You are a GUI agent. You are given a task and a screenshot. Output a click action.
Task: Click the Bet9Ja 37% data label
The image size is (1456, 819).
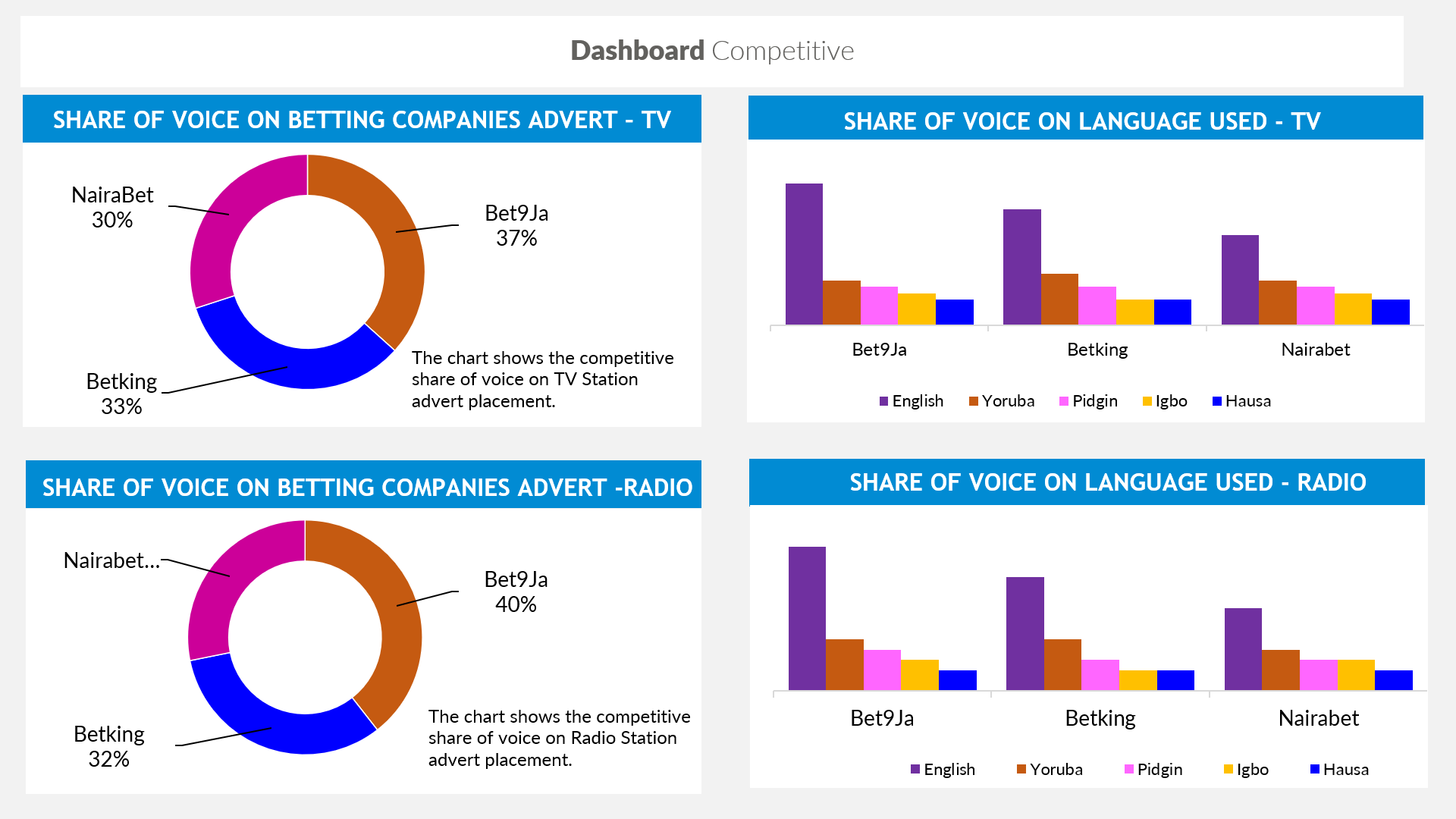pyautogui.click(x=516, y=225)
